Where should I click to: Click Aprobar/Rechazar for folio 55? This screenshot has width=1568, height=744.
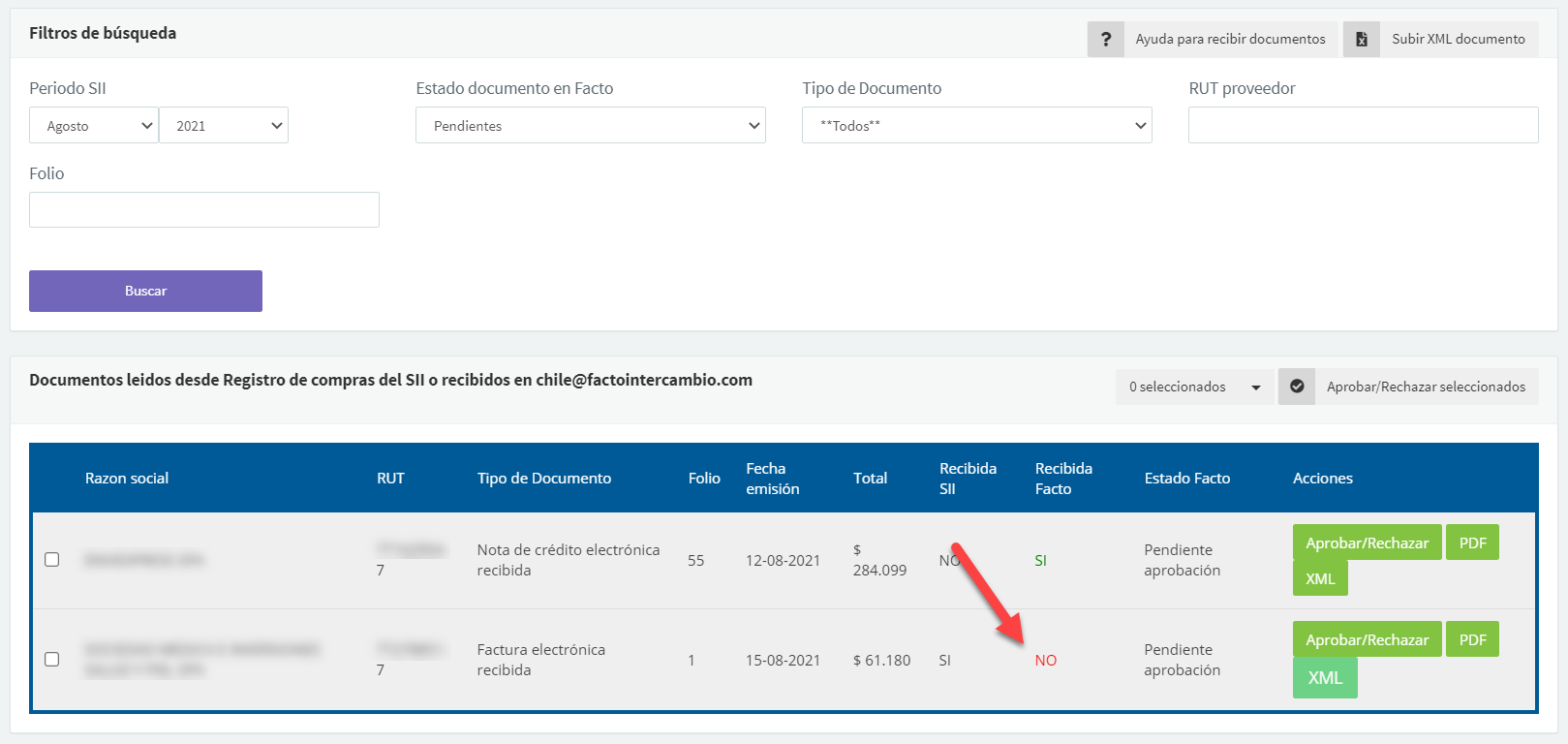1367,542
